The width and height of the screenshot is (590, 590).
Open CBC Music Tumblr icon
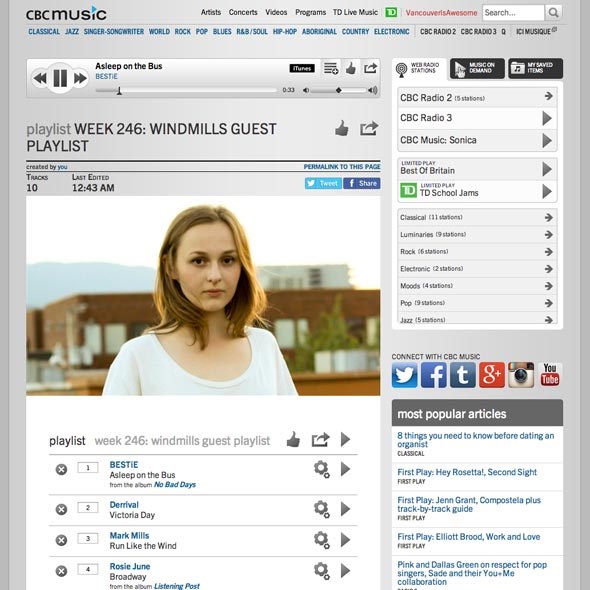coord(463,375)
